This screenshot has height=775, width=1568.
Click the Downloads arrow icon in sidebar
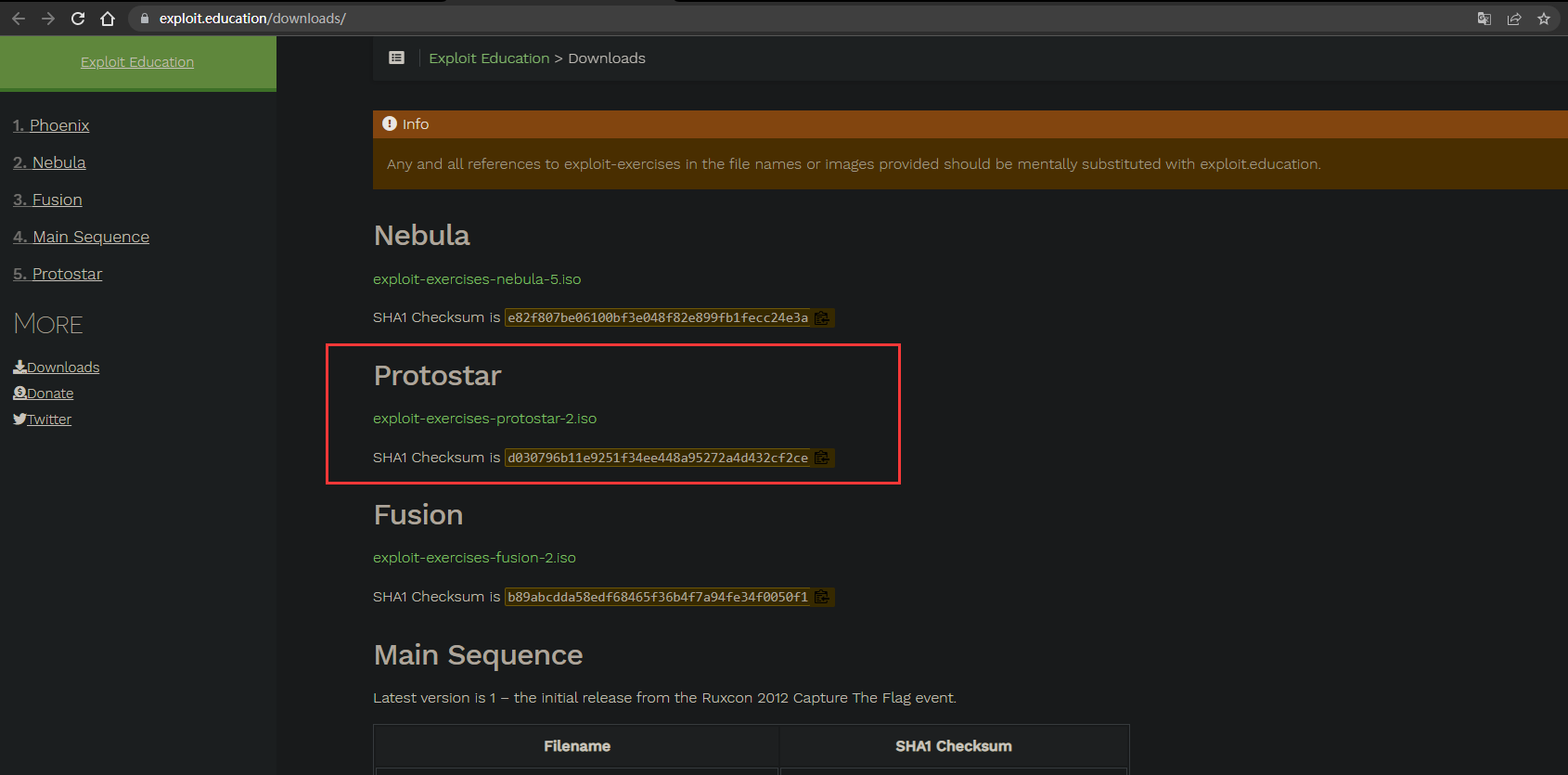tap(19, 367)
